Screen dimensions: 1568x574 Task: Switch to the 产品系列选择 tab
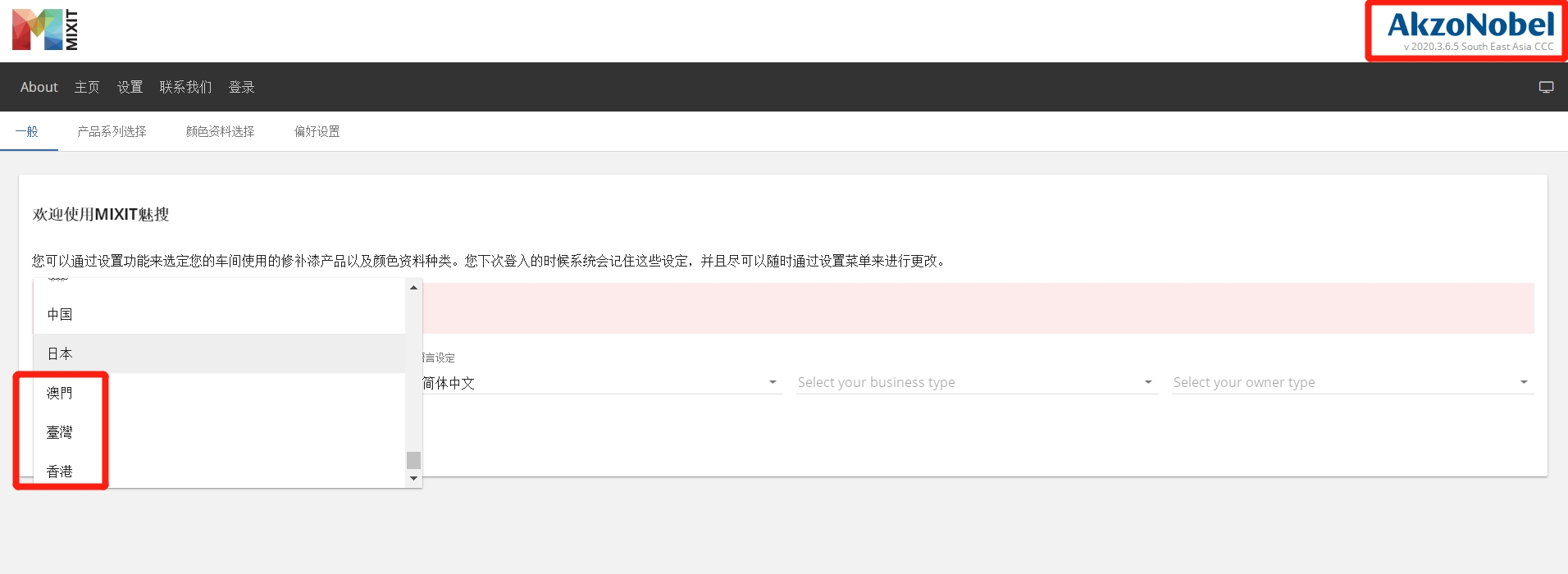(112, 131)
